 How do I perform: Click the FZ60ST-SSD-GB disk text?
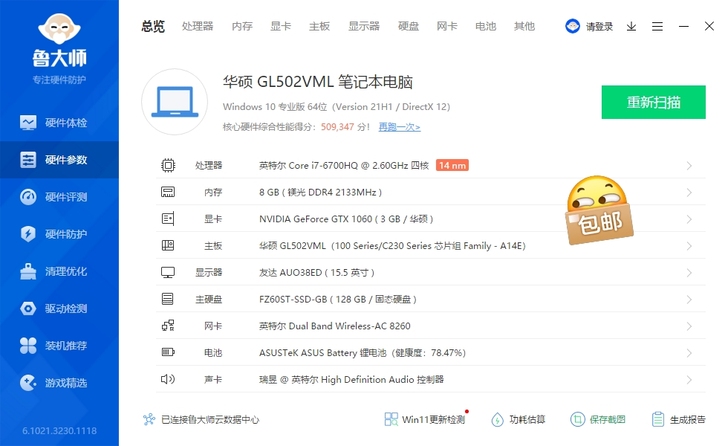pyautogui.click(x=293, y=299)
